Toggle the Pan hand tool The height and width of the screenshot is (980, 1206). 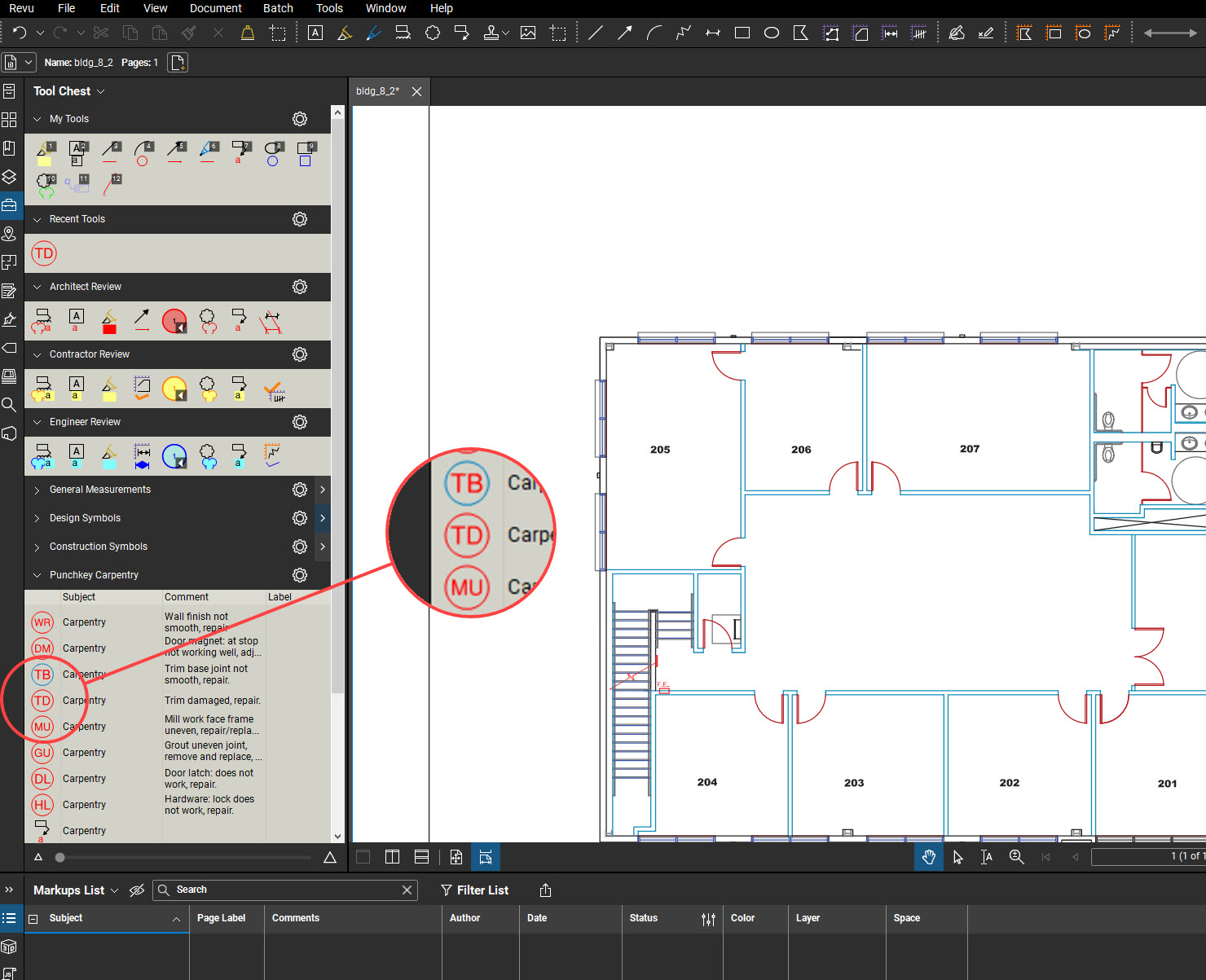tap(928, 857)
